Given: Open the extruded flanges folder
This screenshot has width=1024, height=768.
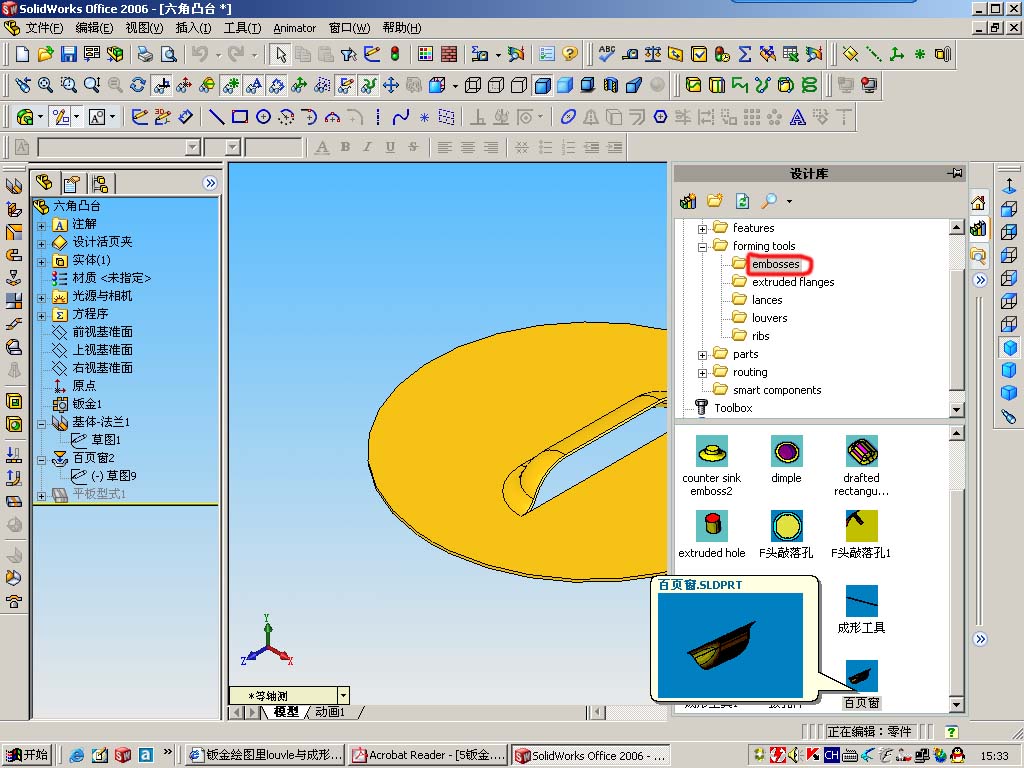Looking at the screenshot, I should [793, 282].
